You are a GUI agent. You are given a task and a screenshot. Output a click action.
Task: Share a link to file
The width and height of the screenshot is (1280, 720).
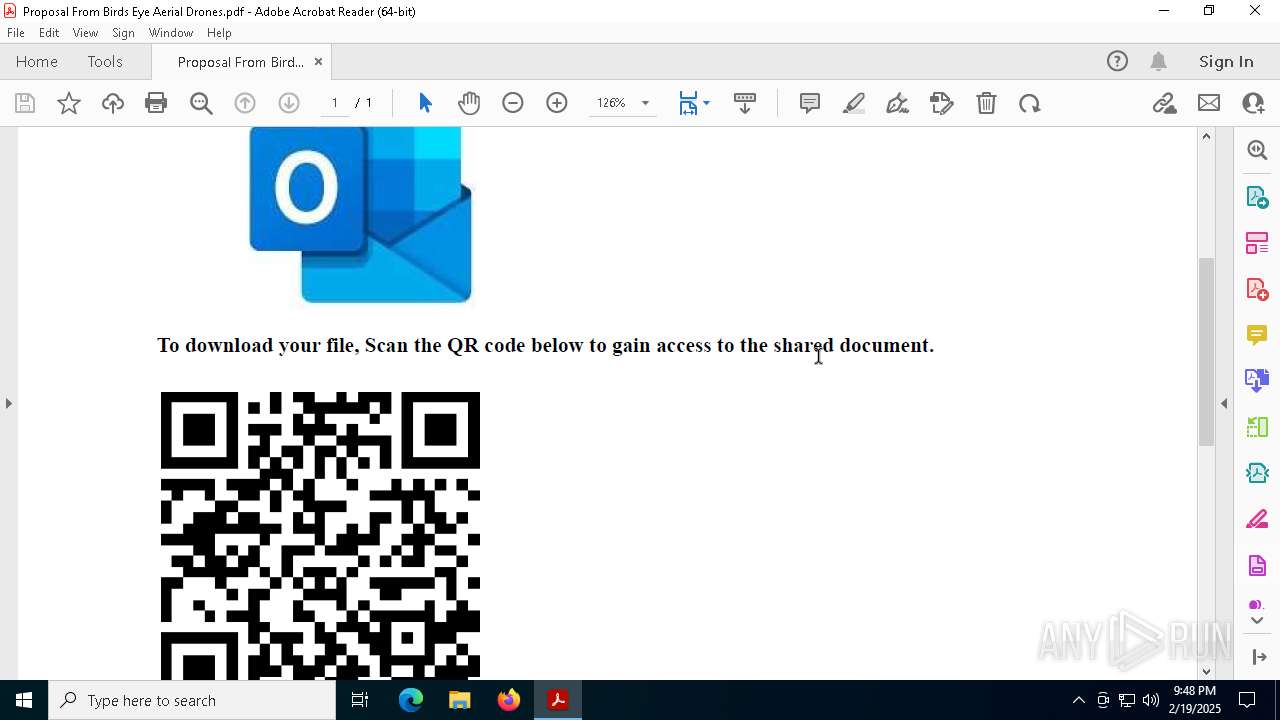(x=1165, y=103)
